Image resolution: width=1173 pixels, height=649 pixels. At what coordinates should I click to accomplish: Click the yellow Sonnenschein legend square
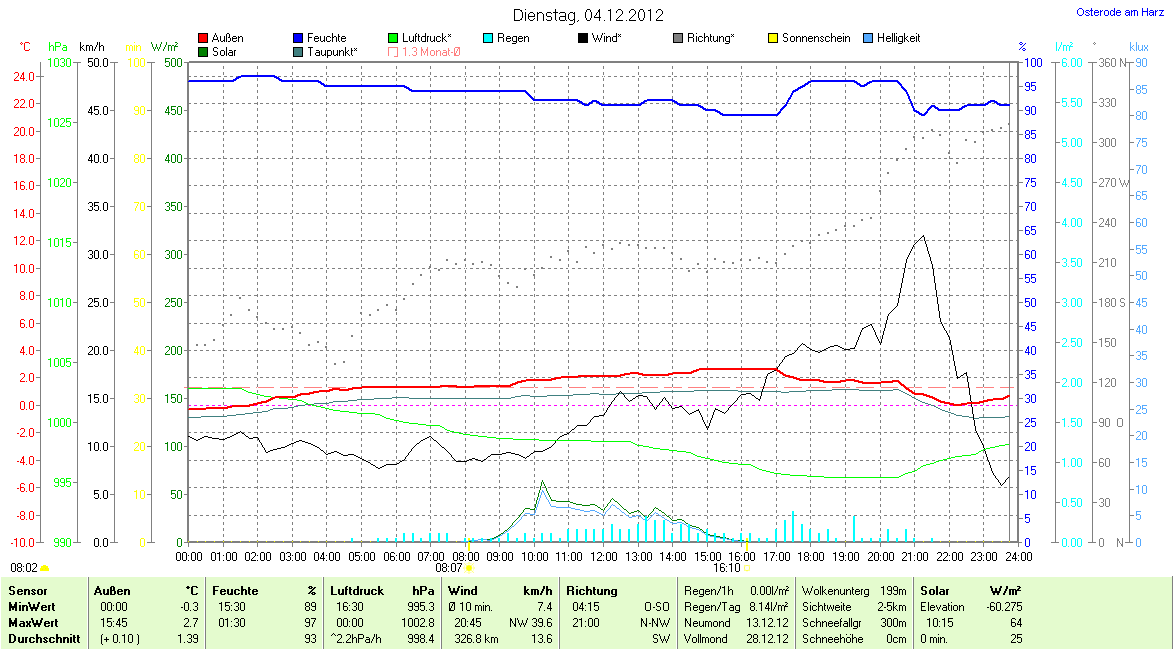click(x=773, y=38)
